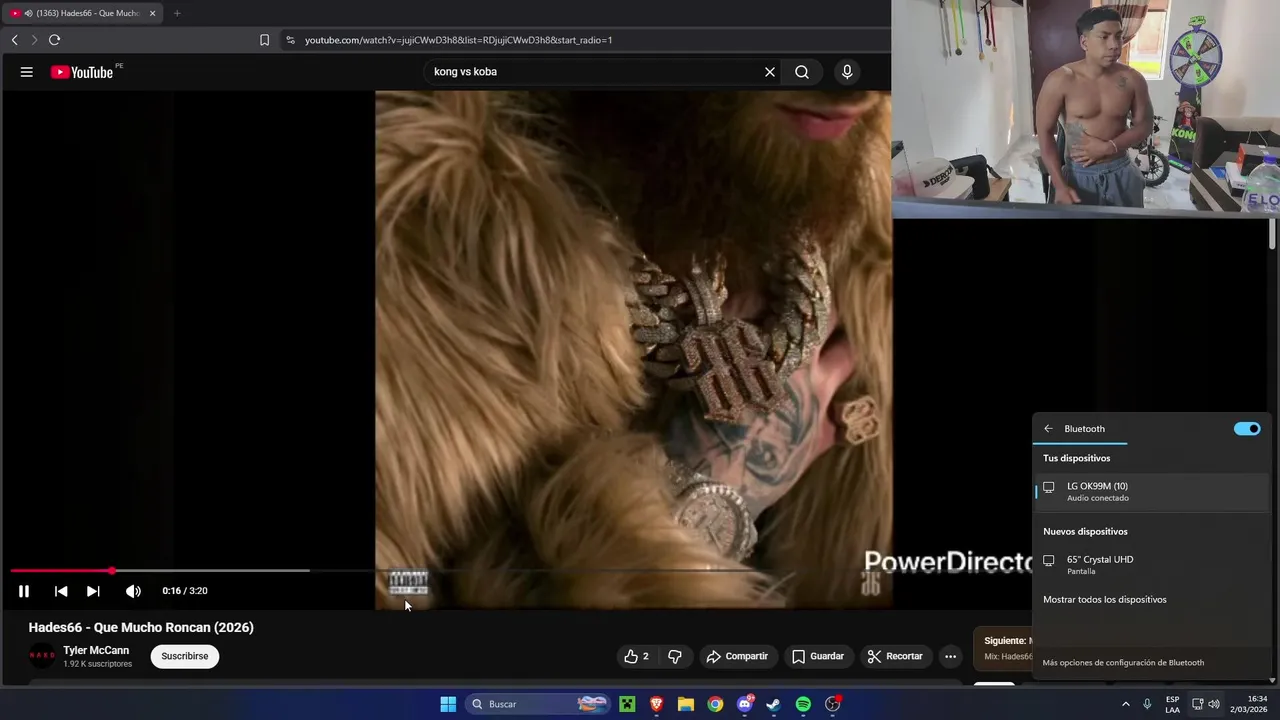Click the YouTube URL in address bar
The image size is (1280, 720).
pos(458,40)
